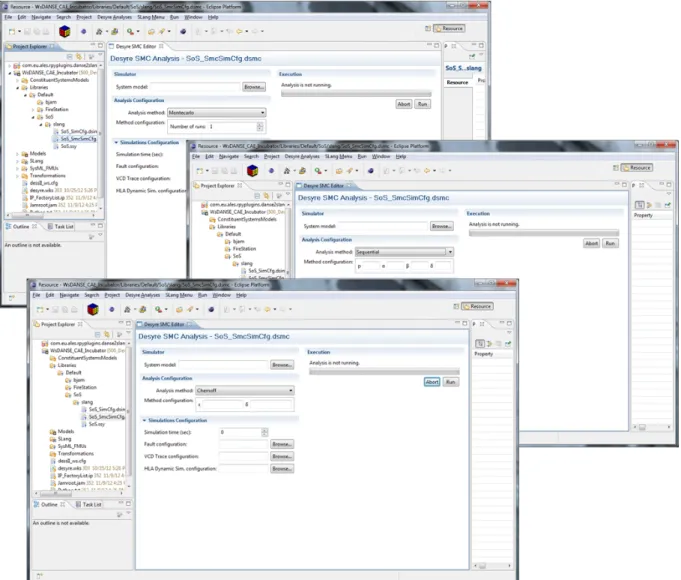Click the colorful cube icon in the top-left window toolbar

[65, 31]
